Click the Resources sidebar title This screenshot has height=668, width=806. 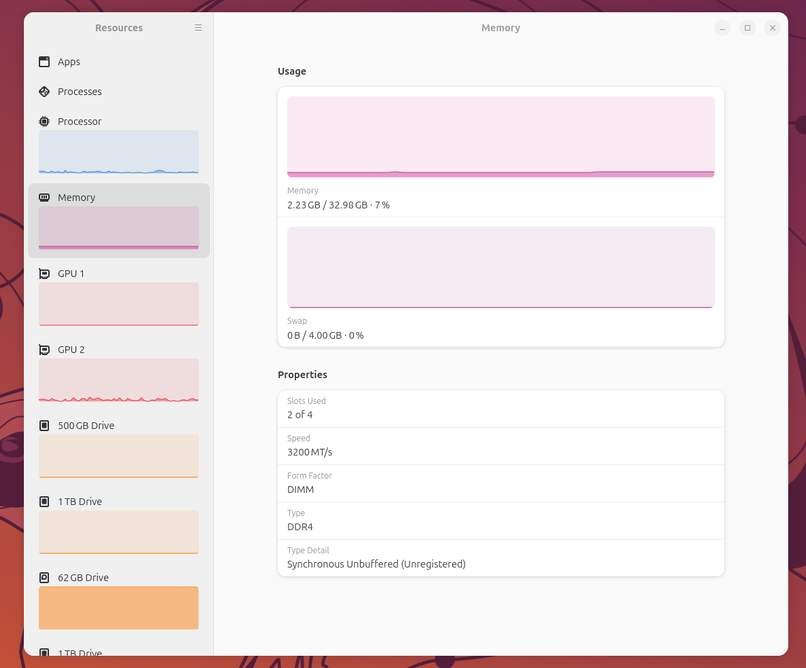(119, 28)
